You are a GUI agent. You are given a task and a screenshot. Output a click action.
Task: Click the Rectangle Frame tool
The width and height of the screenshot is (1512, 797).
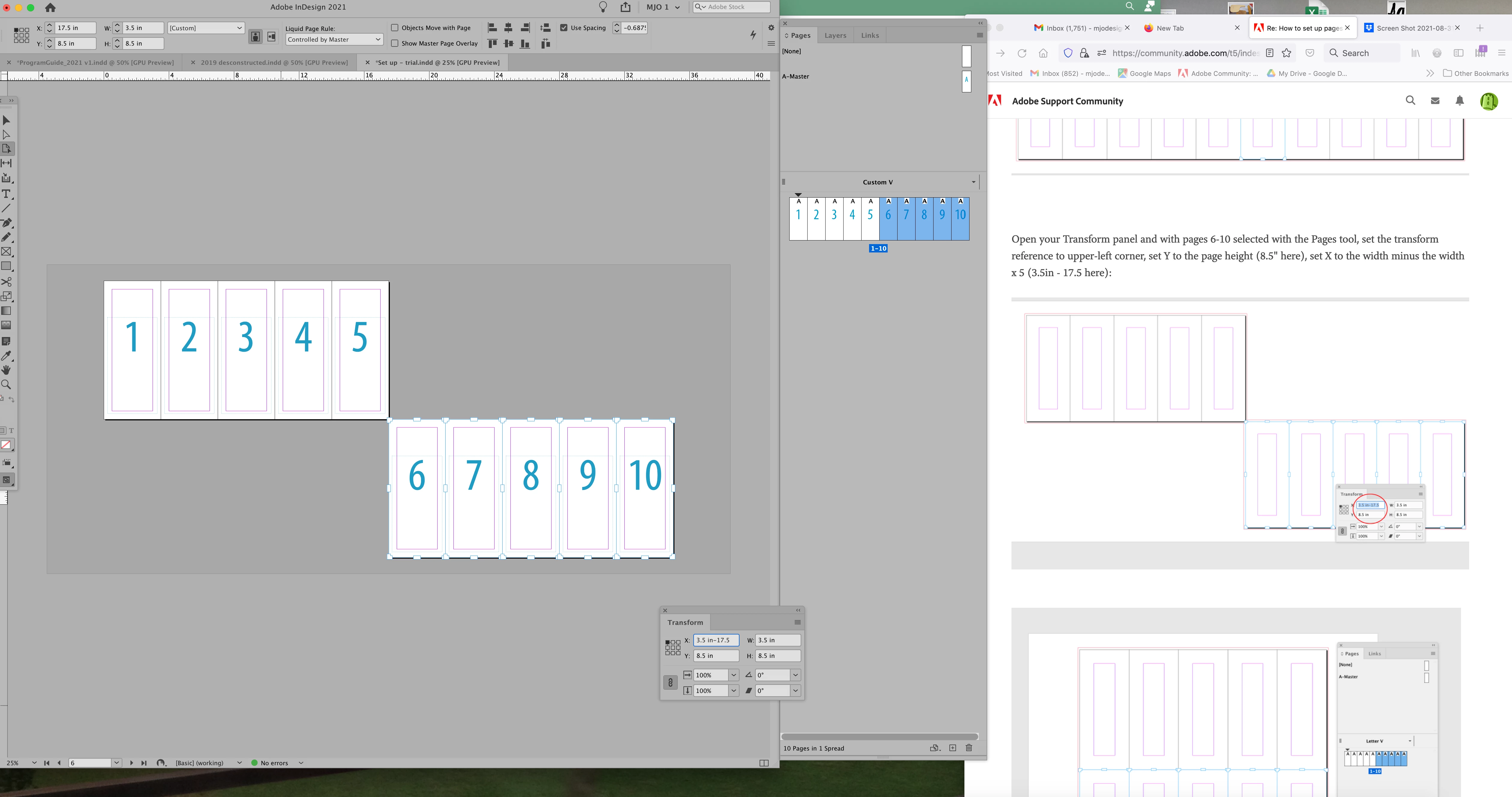(7, 252)
